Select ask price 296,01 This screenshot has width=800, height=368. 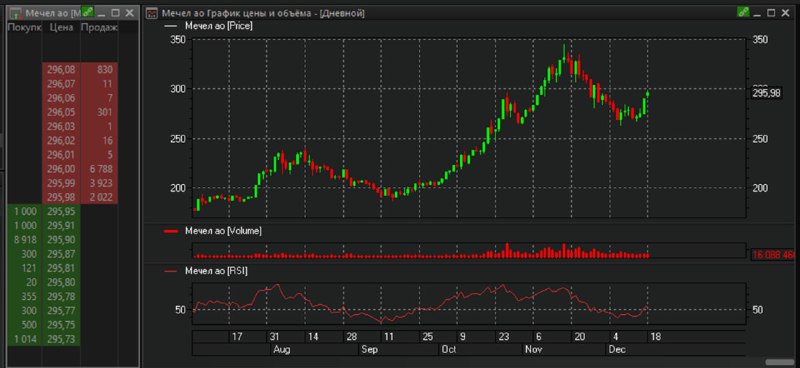[61, 155]
